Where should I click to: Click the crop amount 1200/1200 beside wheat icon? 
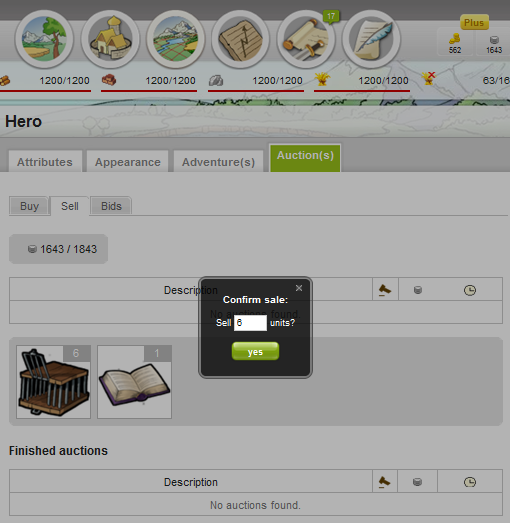tap(383, 80)
